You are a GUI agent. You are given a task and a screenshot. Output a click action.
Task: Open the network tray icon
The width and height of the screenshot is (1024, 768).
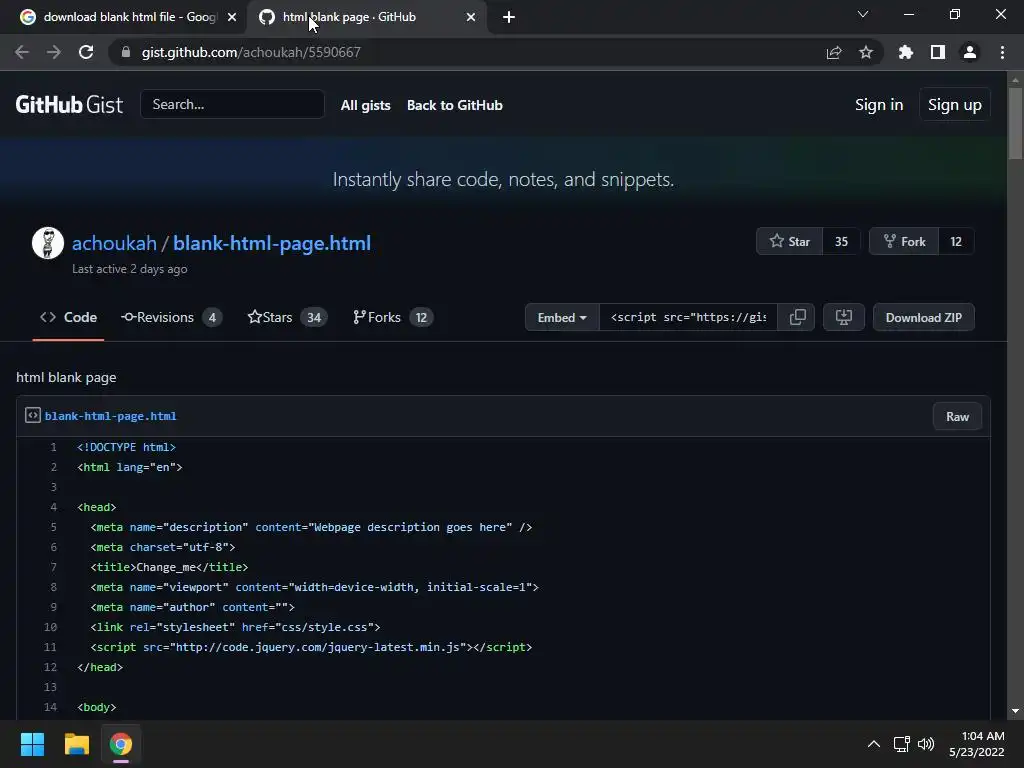pyautogui.click(x=902, y=744)
